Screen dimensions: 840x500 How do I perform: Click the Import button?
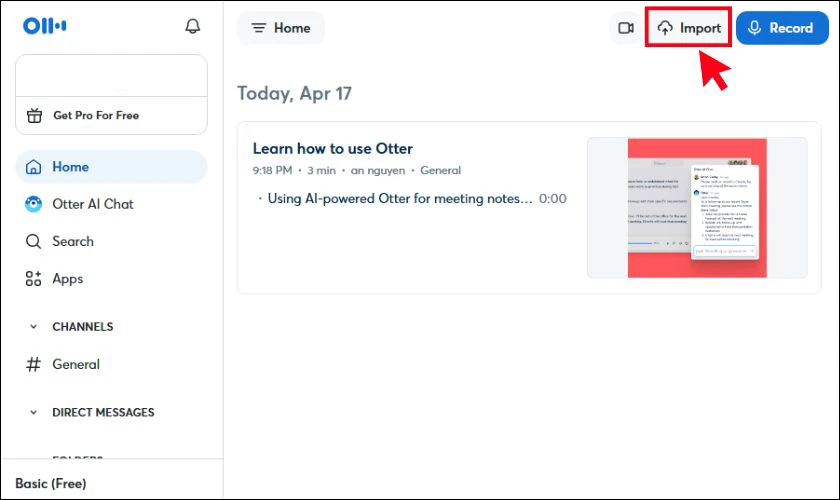click(x=689, y=28)
